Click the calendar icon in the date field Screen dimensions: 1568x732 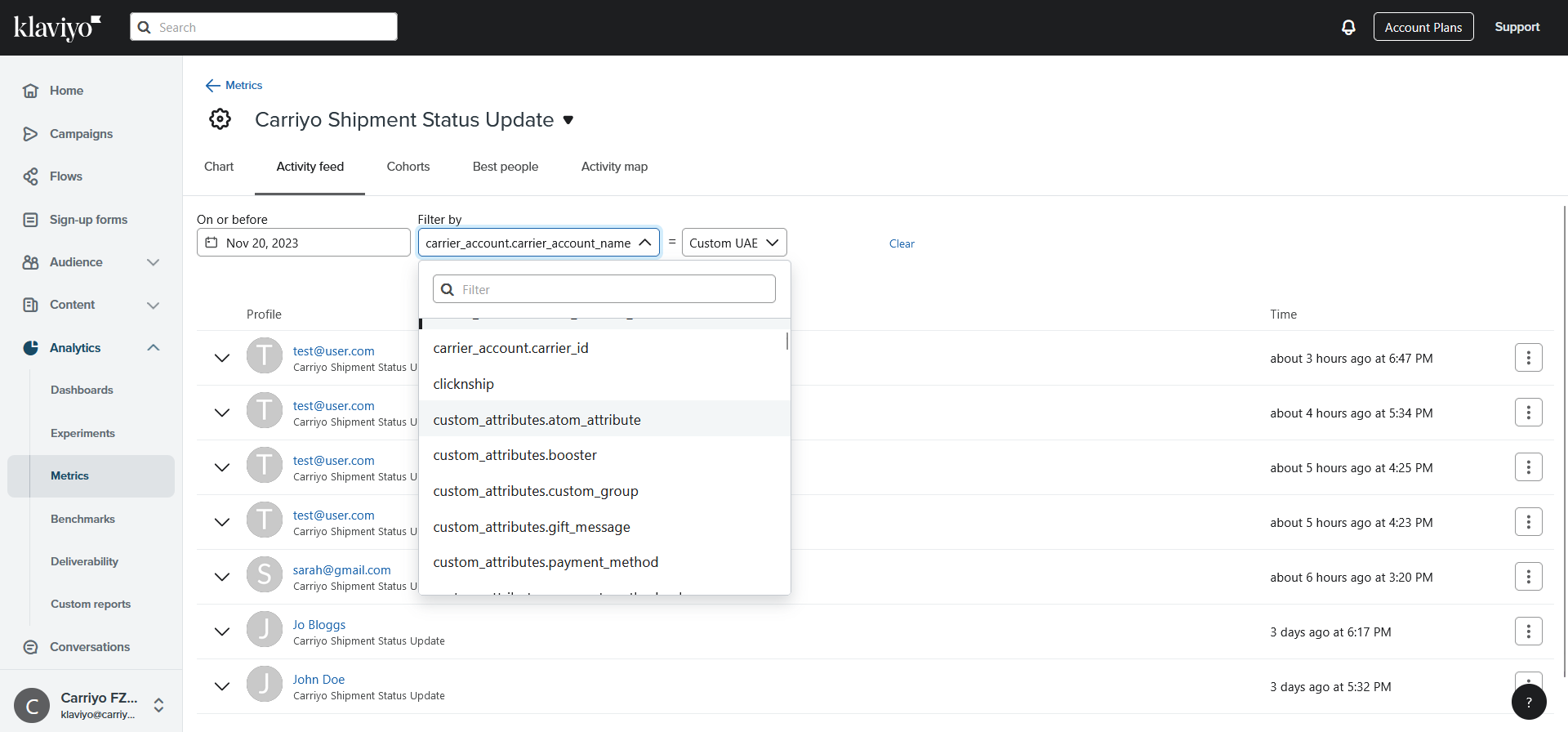pyautogui.click(x=212, y=243)
